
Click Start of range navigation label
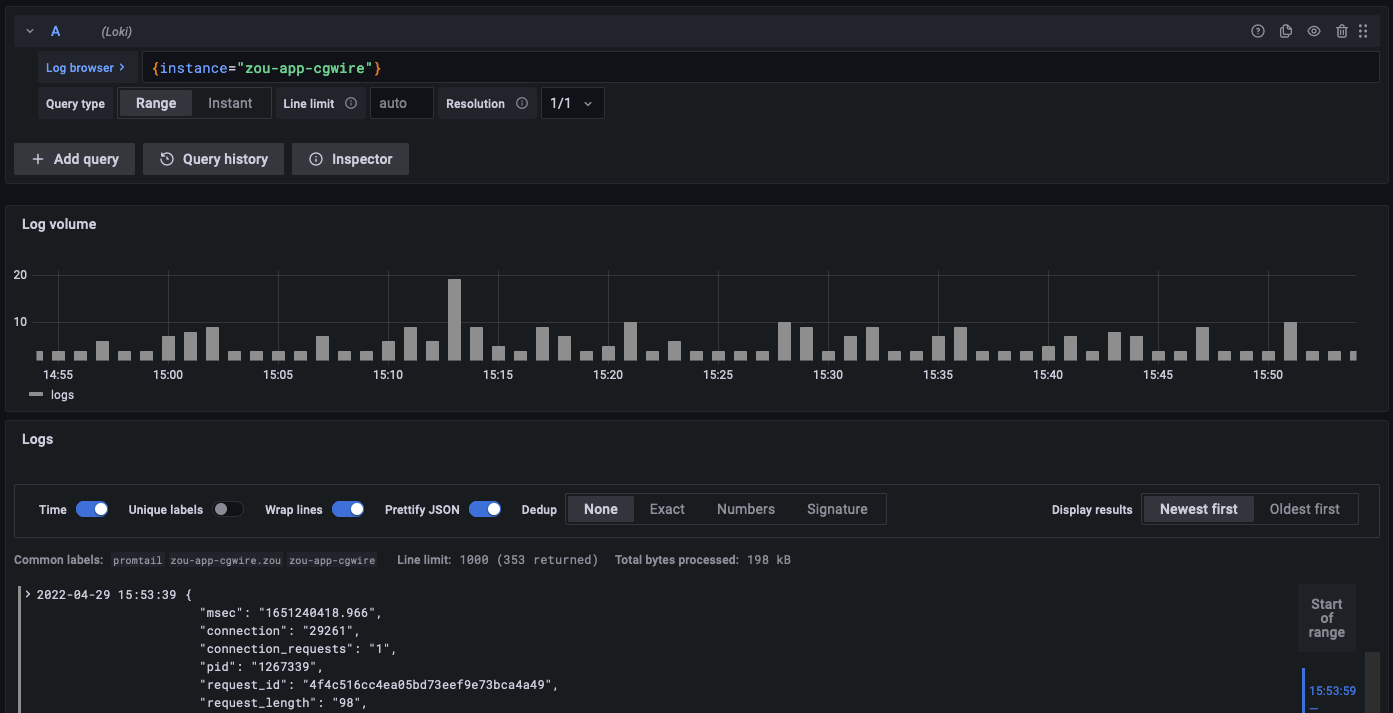click(x=1326, y=618)
